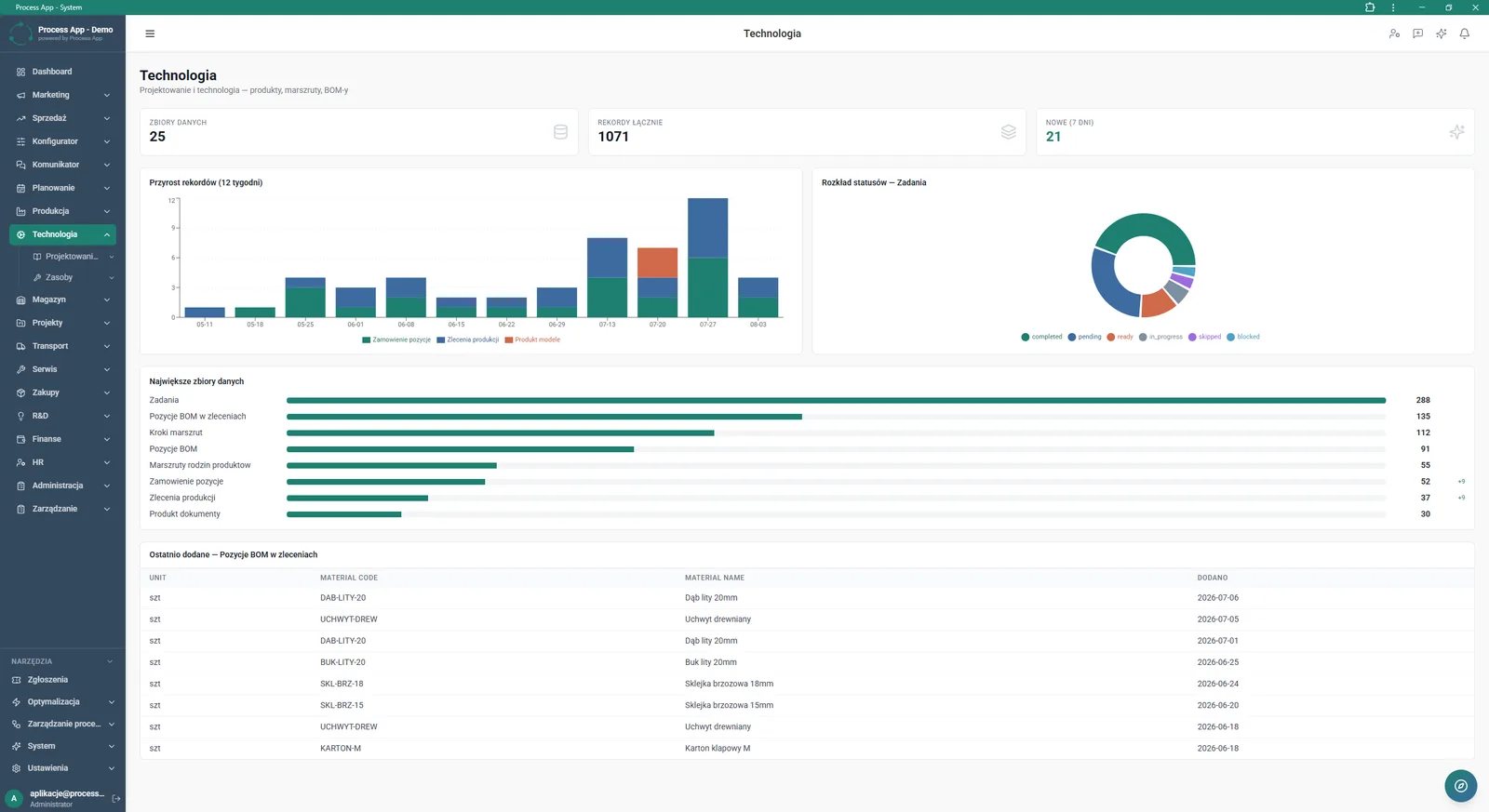Expand the Sprzedaż menu chevron
The width and height of the screenshot is (1489, 812).
(x=107, y=118)
